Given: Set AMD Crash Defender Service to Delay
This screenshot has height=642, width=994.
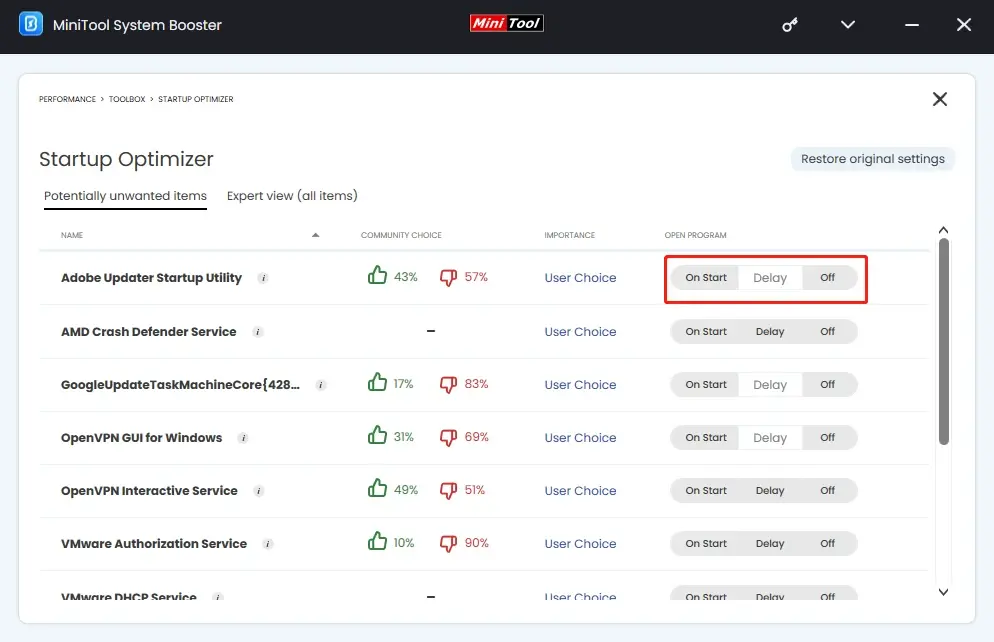Looking at the screenshot, I should pos(770,331).
